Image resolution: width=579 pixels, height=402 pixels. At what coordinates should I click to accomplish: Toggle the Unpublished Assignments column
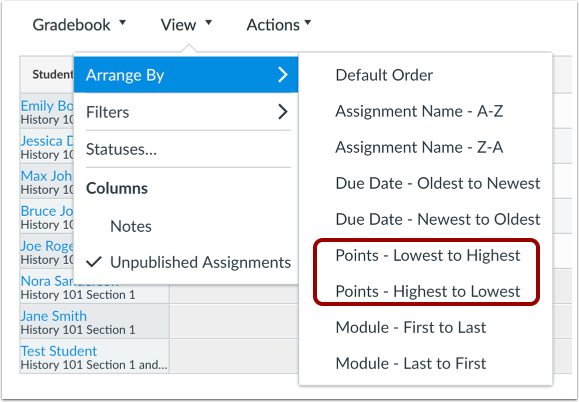186,262
